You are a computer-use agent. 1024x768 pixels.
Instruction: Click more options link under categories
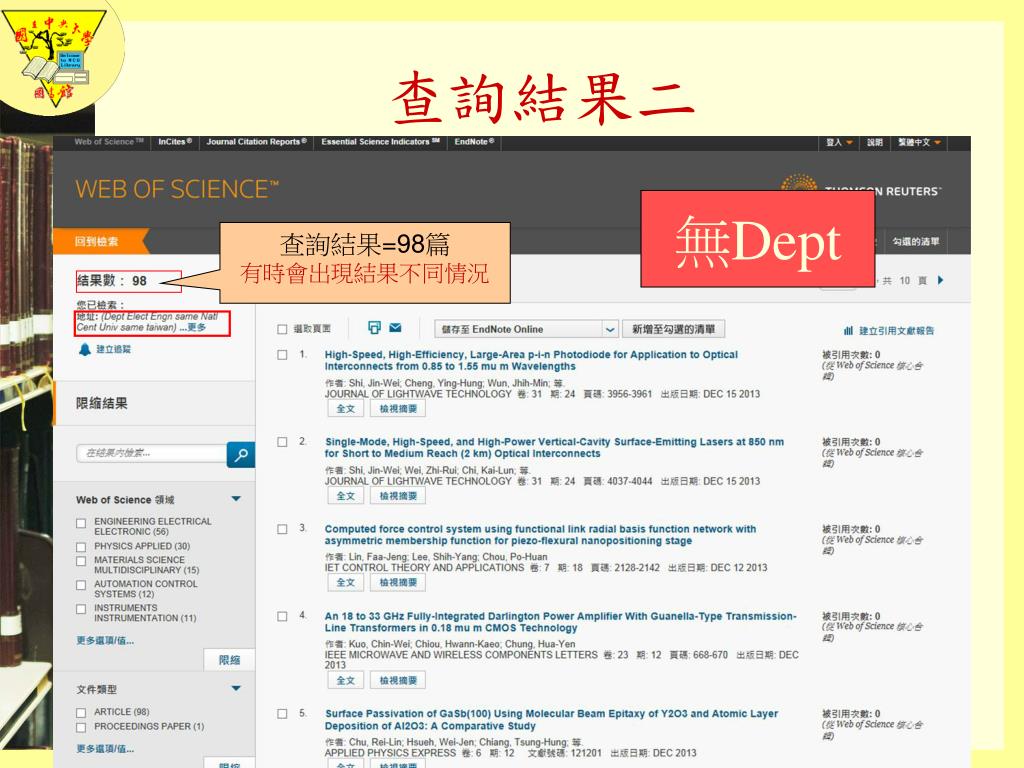tap(105, 641)
